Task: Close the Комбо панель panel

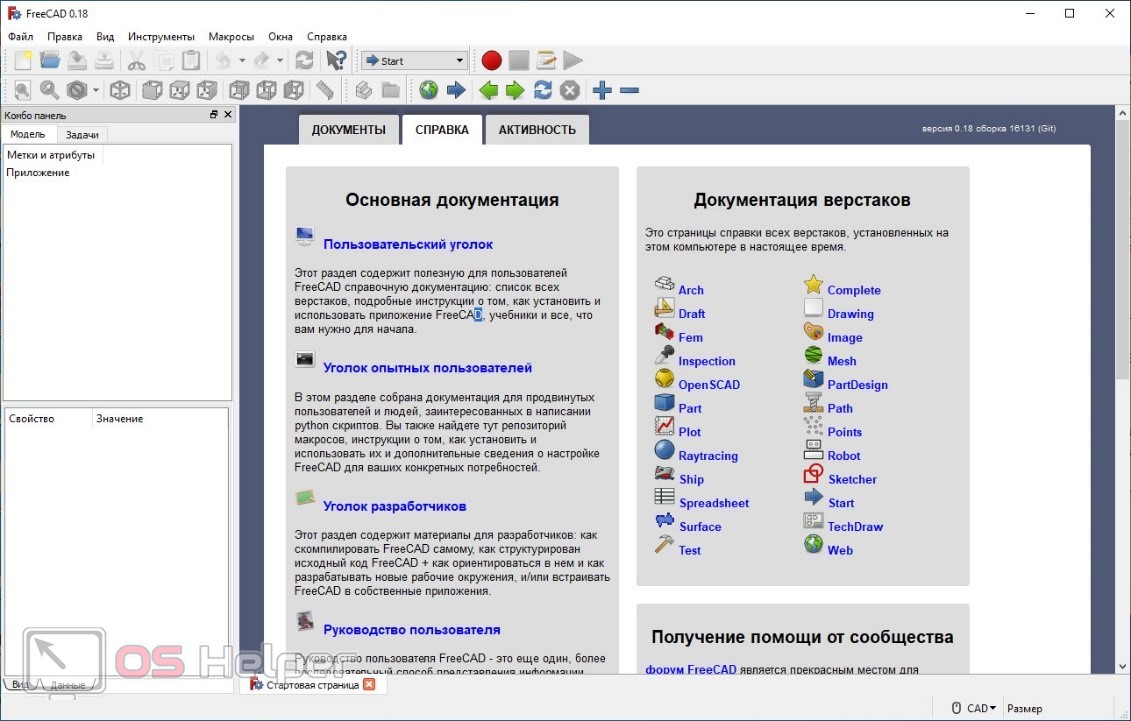Action: click(228, 115)
